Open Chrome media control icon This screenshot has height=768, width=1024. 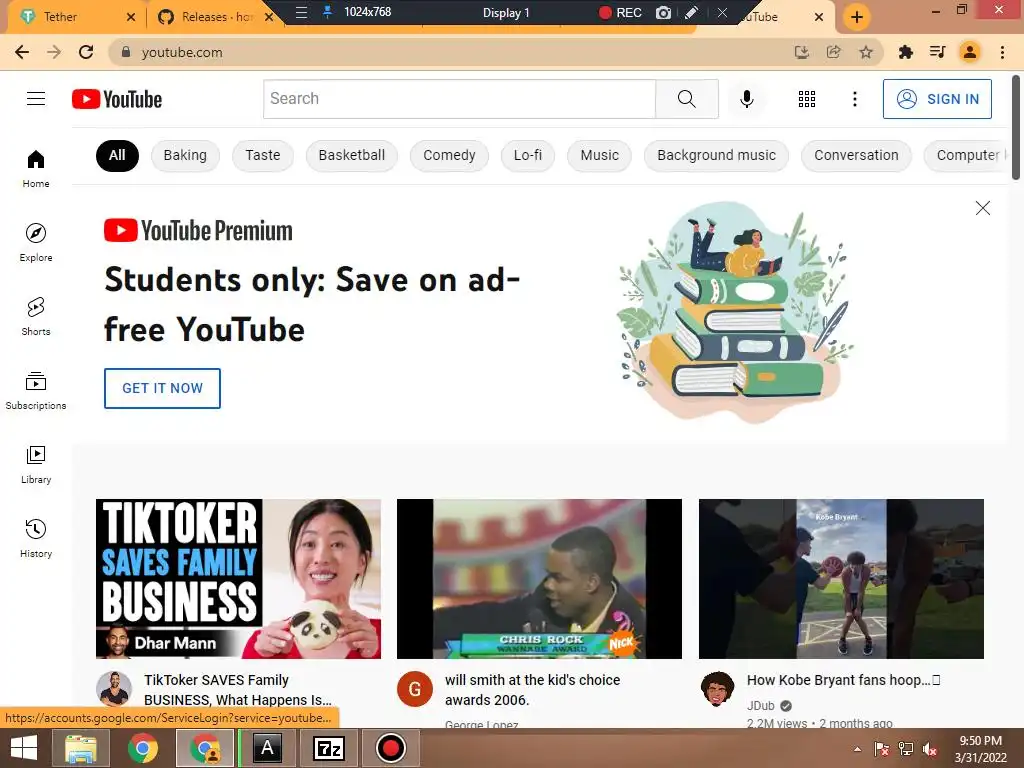pyautogui.click(x=937, y=52)
